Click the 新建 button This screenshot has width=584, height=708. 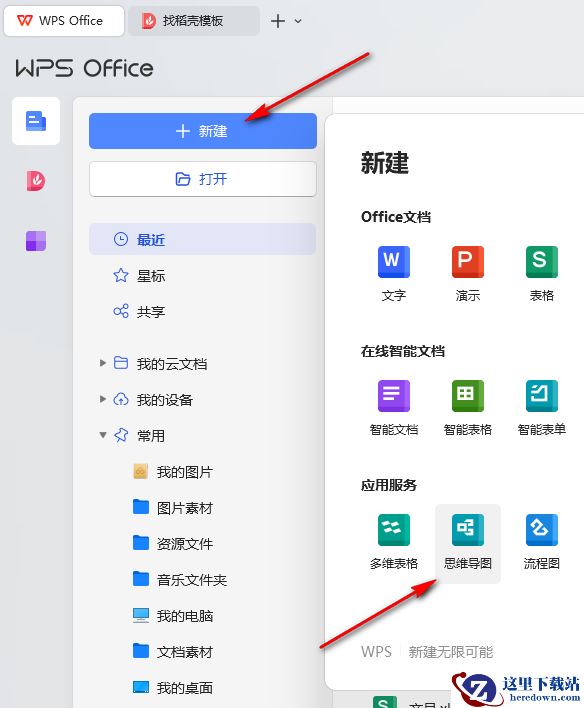[203, 131]
